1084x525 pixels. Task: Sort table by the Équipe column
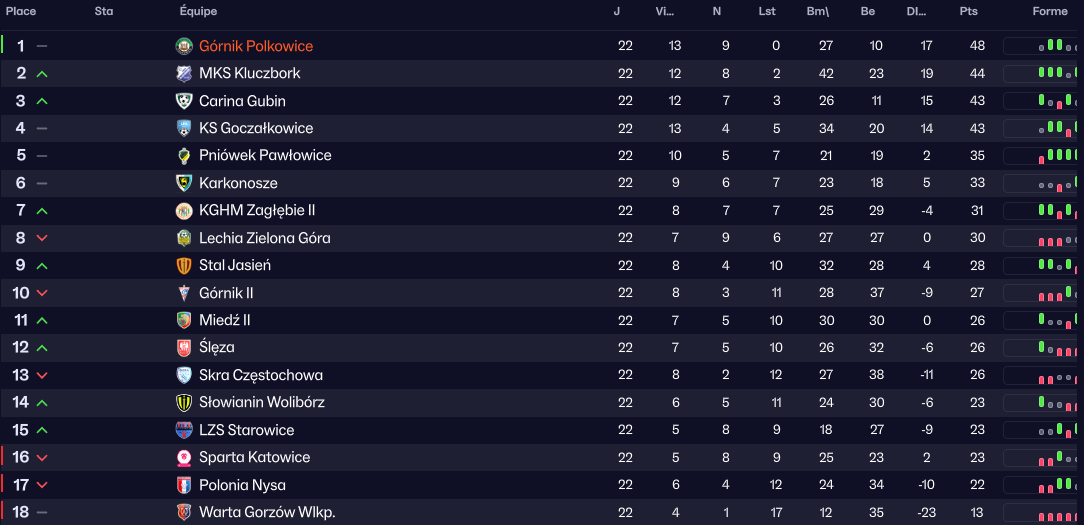click(198, 11)
